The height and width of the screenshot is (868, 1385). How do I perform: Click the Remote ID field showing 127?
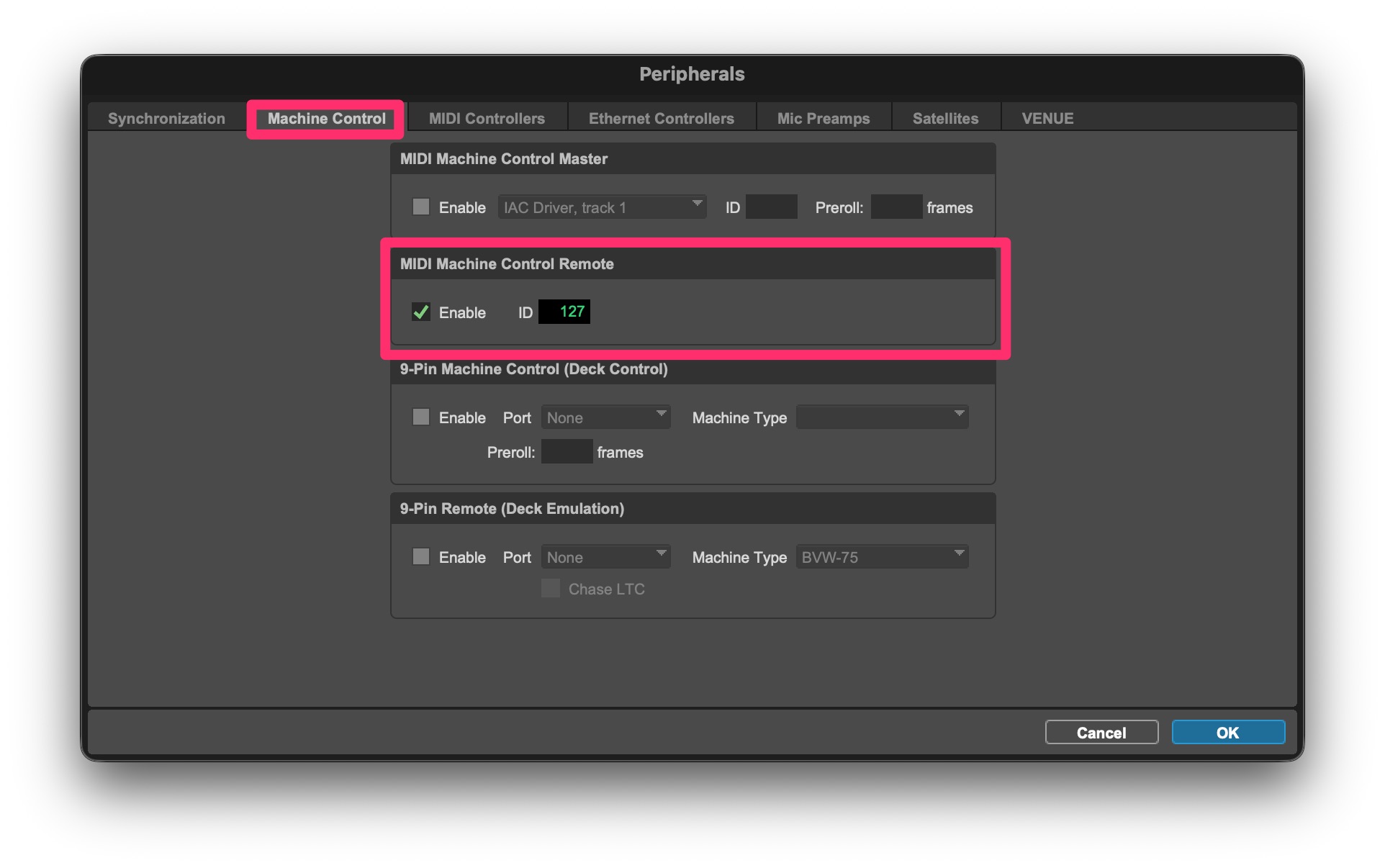[564, 312]
